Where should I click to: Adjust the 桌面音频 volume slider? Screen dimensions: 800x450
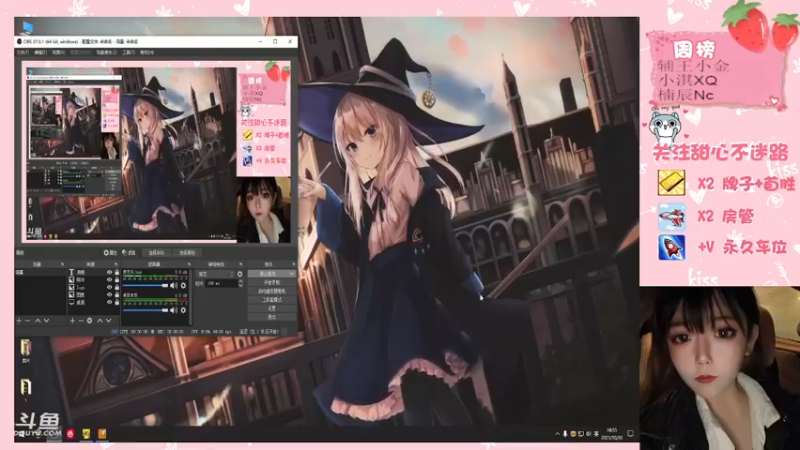click(145, 310)
